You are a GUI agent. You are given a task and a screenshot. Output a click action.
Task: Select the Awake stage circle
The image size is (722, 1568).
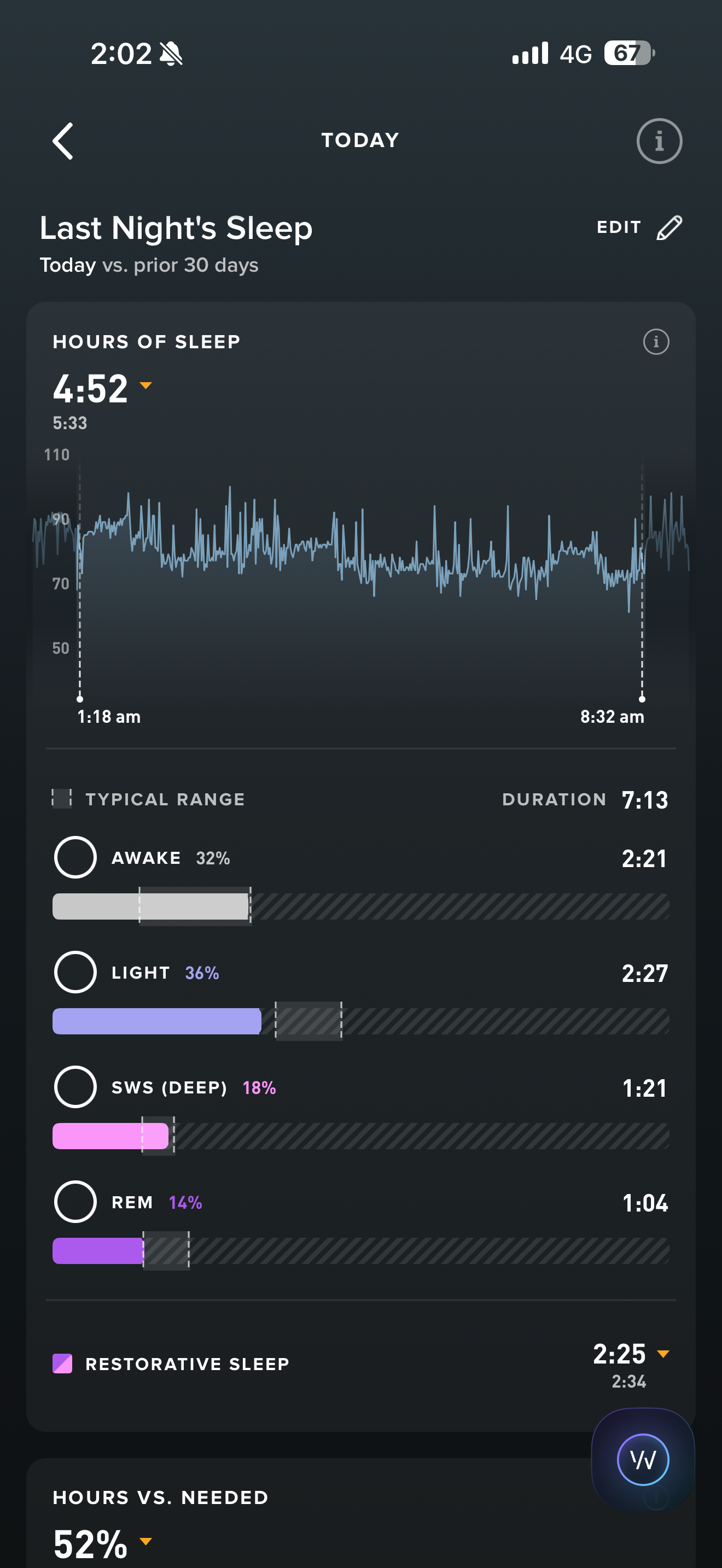(x=75, y=857)
